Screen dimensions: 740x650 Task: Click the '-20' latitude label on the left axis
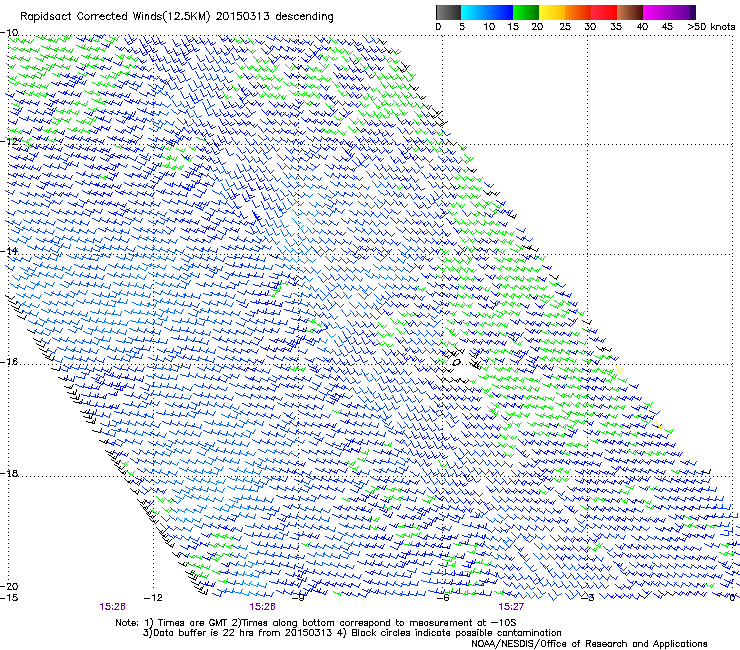tap(9, 586)
